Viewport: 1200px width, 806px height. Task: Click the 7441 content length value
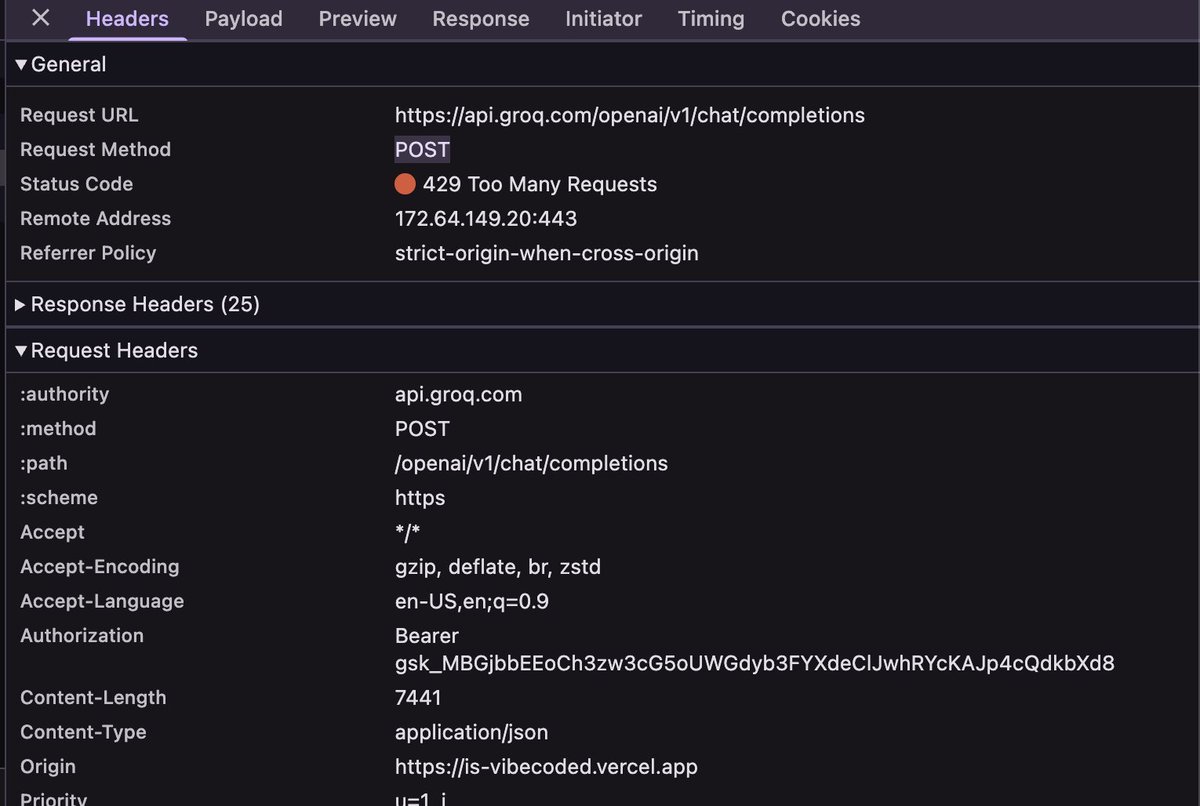coord(418,697)
